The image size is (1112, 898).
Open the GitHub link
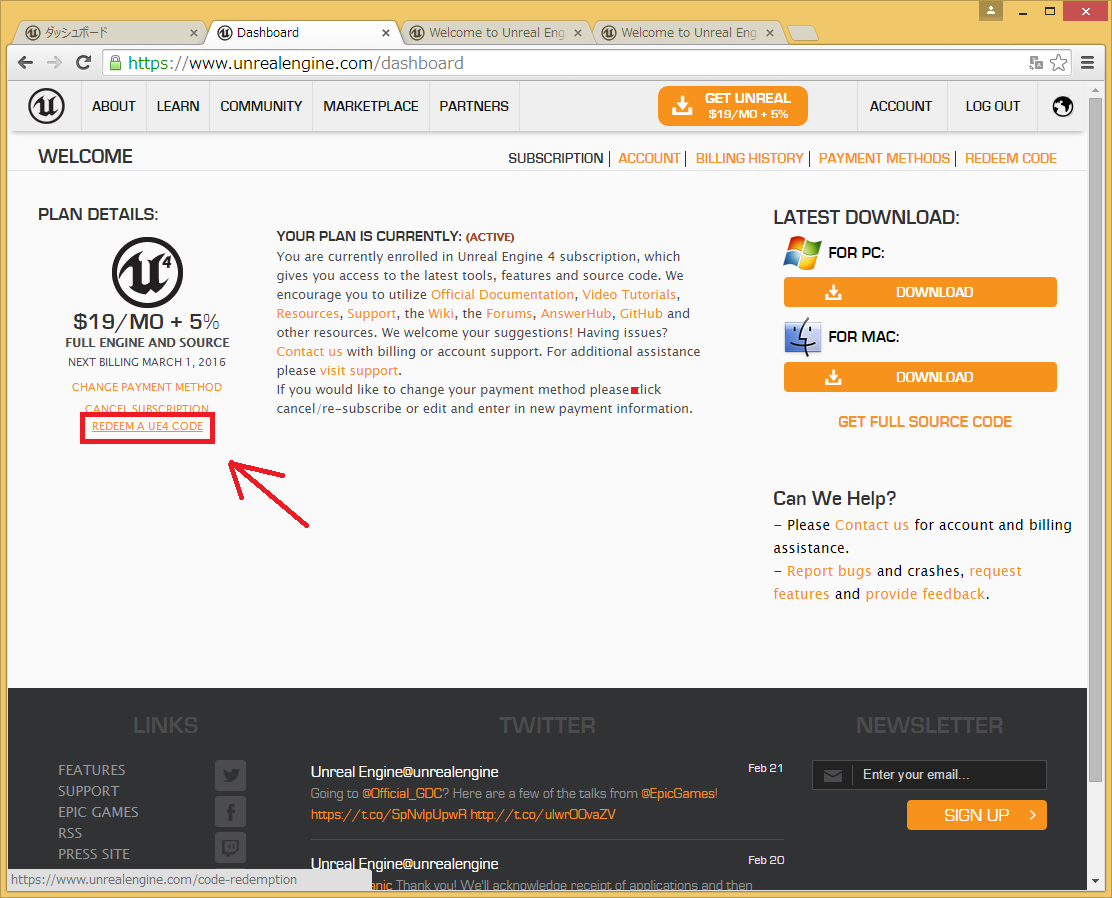click(x=641, y=314)
